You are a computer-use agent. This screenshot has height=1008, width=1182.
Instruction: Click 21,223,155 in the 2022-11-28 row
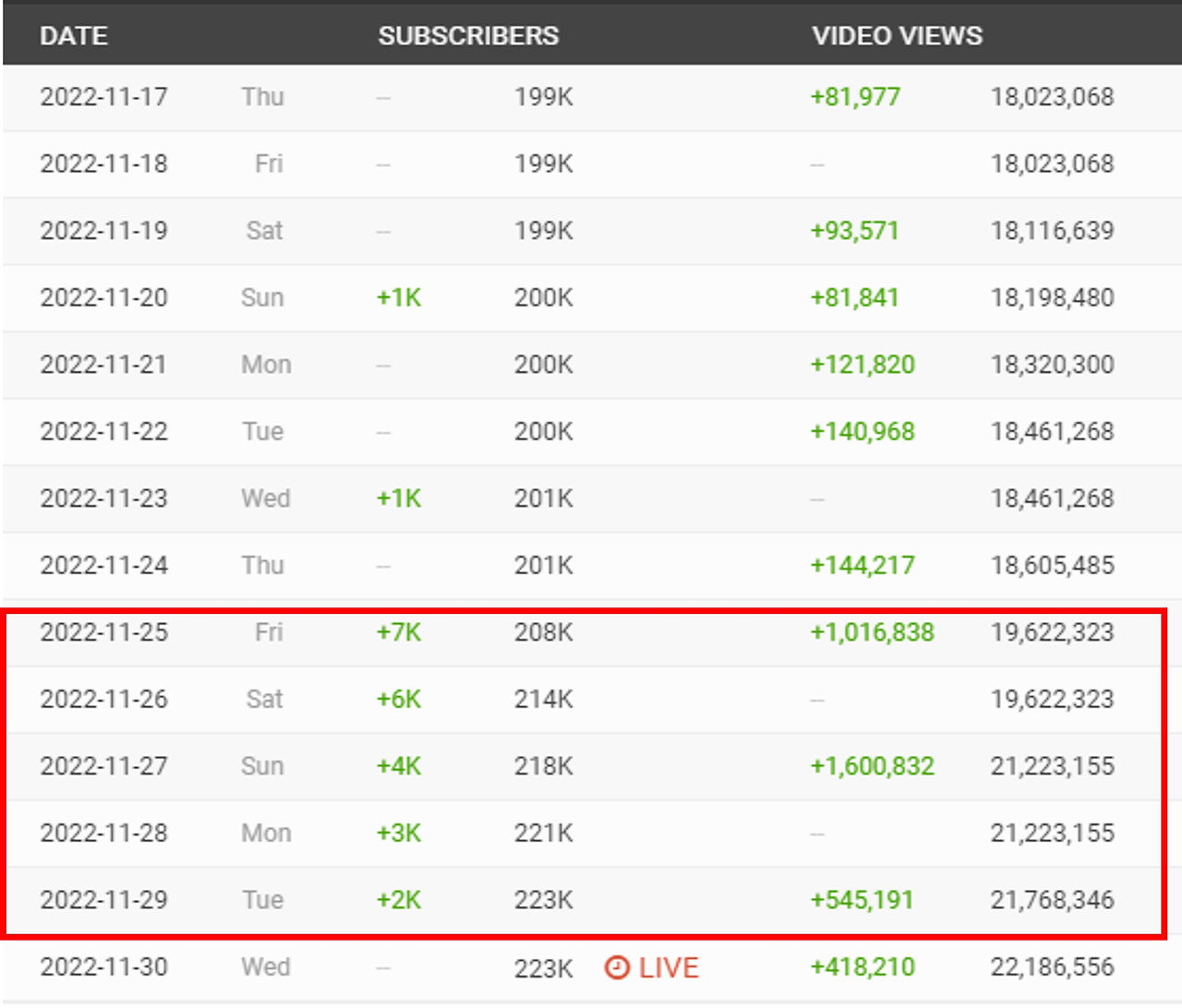(x=1053, y=834)
